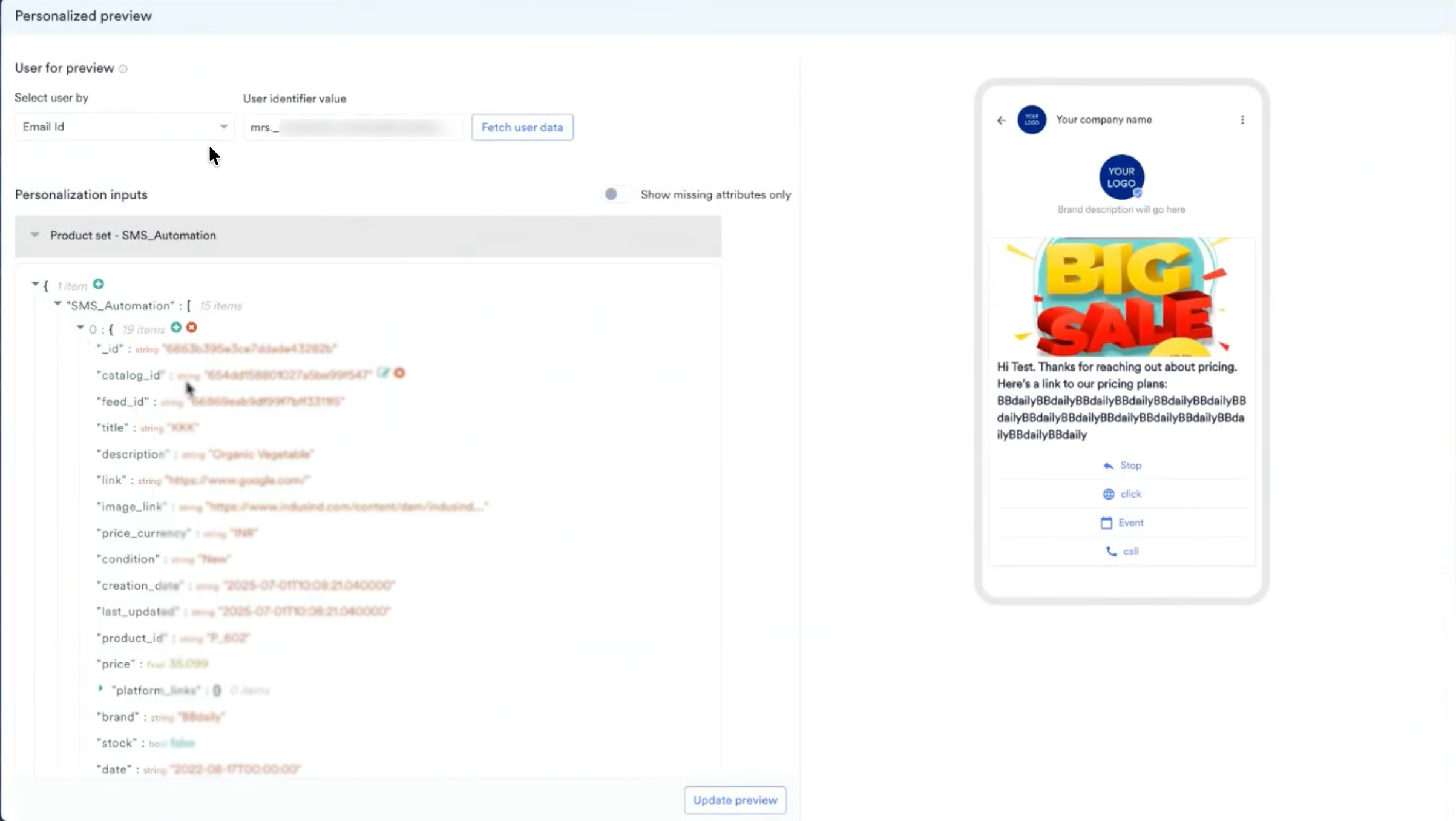Click the Fetch user data button
The height and width of the screenshot is (821, 1456).
click(x=522, y=127)
